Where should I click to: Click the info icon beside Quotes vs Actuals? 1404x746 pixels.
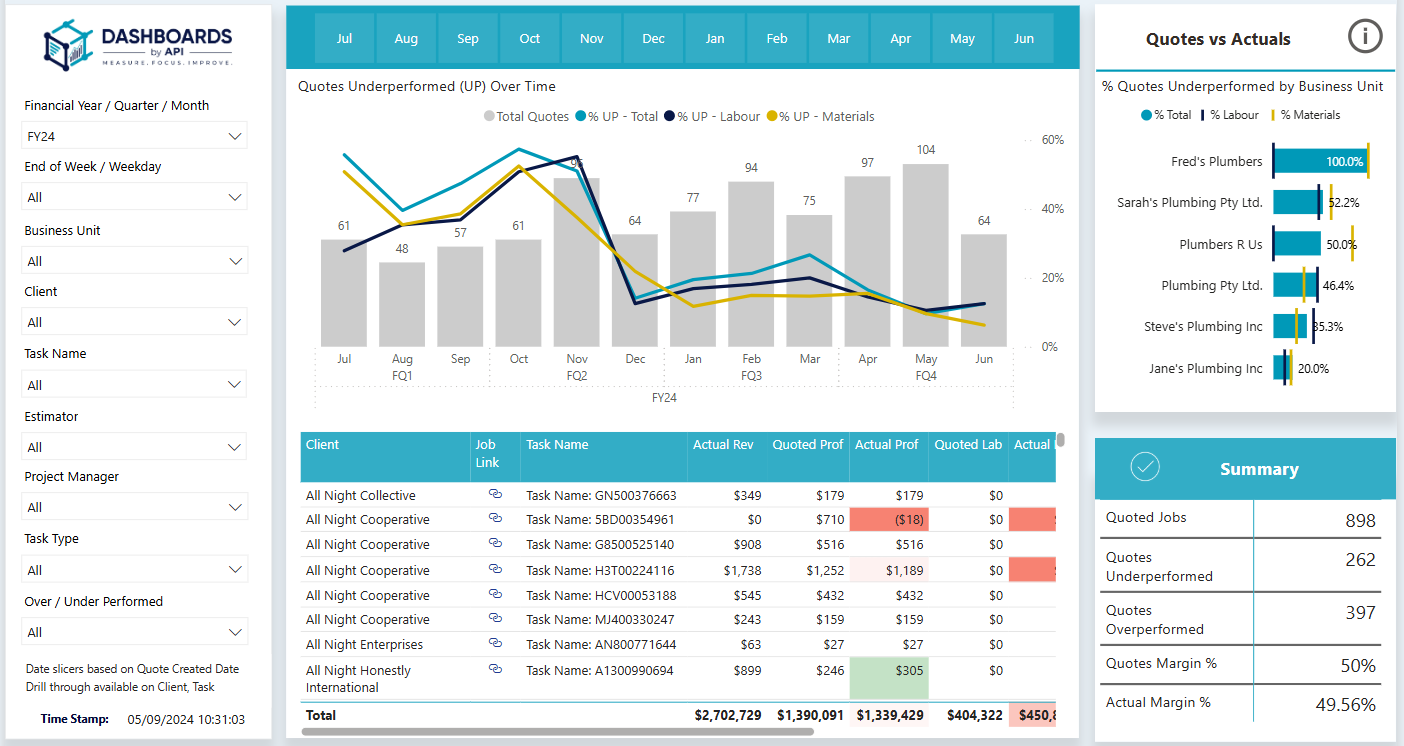1365,37
